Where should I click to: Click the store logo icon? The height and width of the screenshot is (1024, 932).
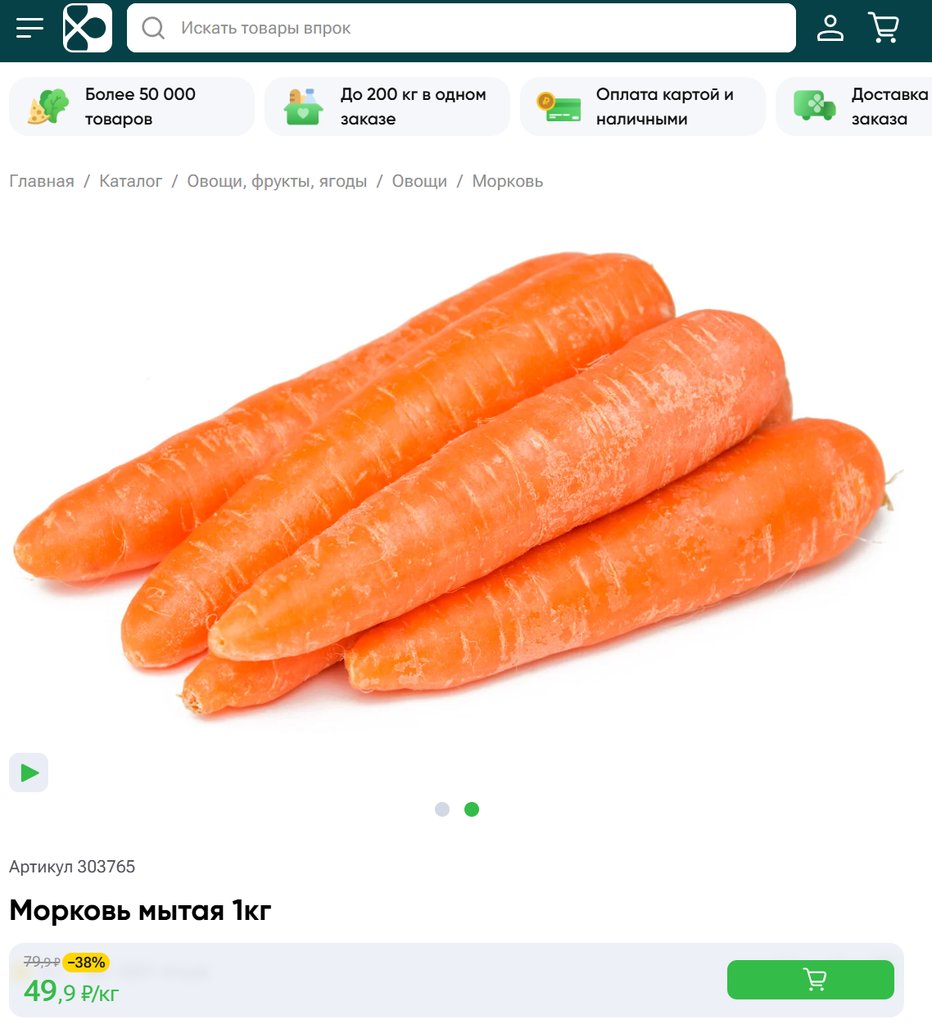click(x=88, y=28)
